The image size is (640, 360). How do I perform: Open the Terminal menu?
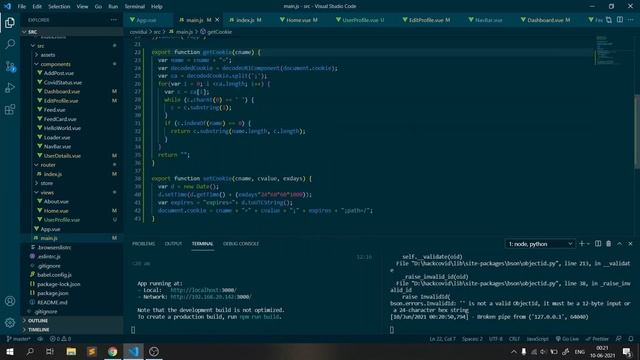click(x=135, y=7)
